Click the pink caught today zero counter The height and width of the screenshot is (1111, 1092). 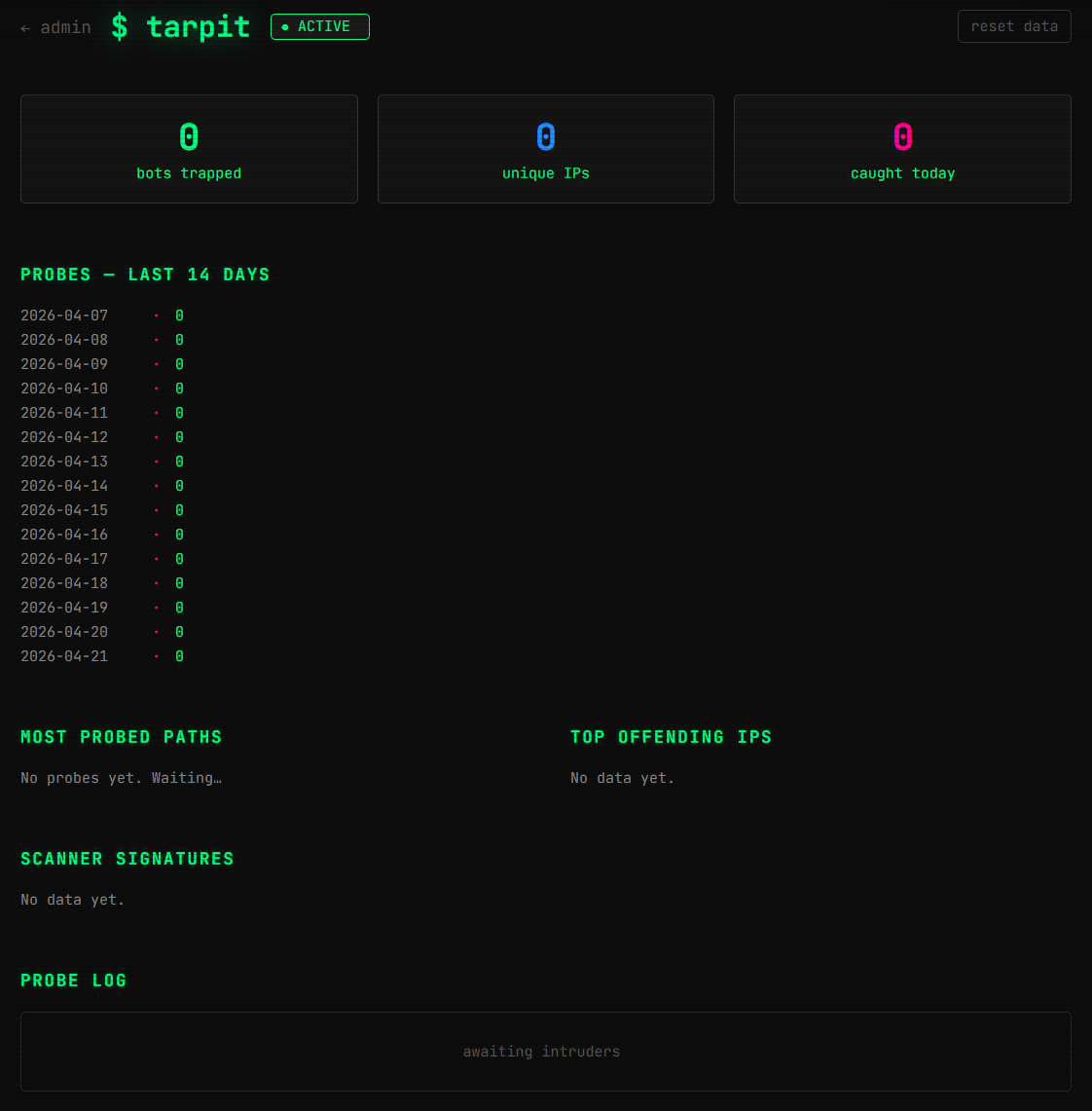pyautogui.click(x=902, y=137)
